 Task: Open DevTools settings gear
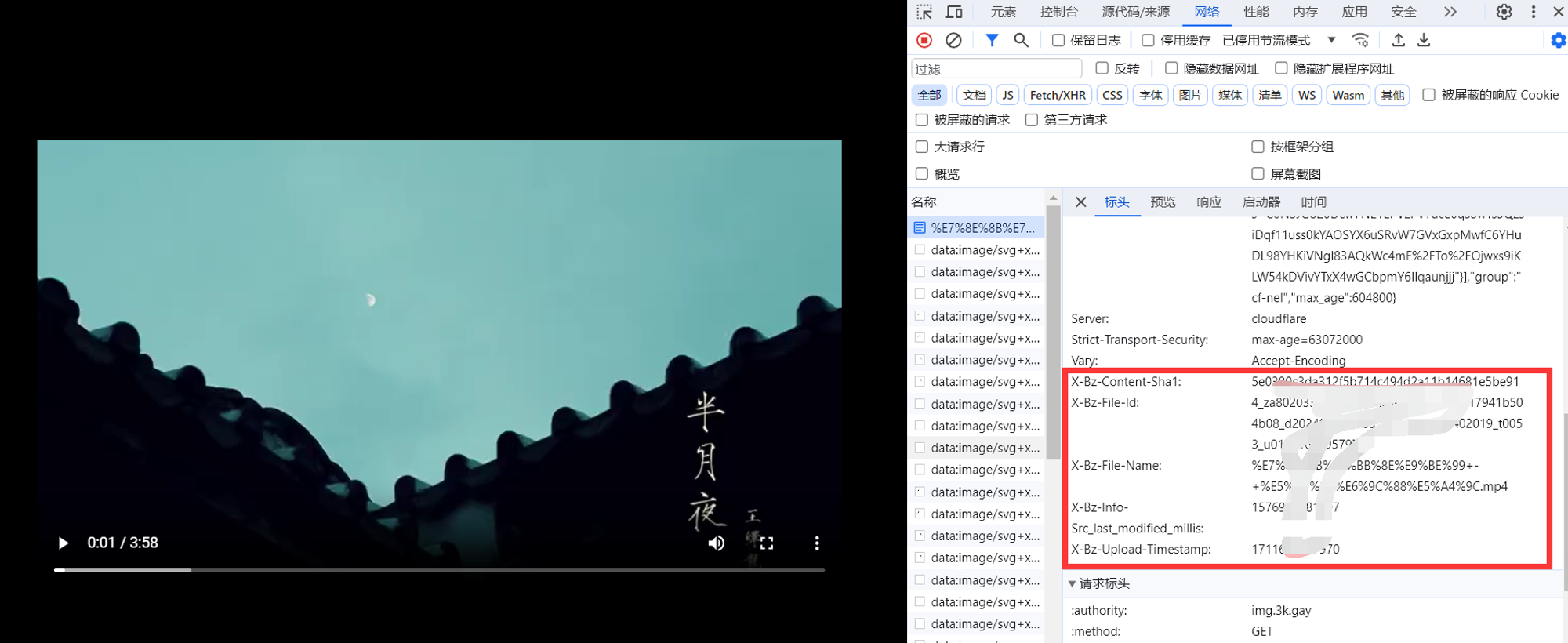1504,12
